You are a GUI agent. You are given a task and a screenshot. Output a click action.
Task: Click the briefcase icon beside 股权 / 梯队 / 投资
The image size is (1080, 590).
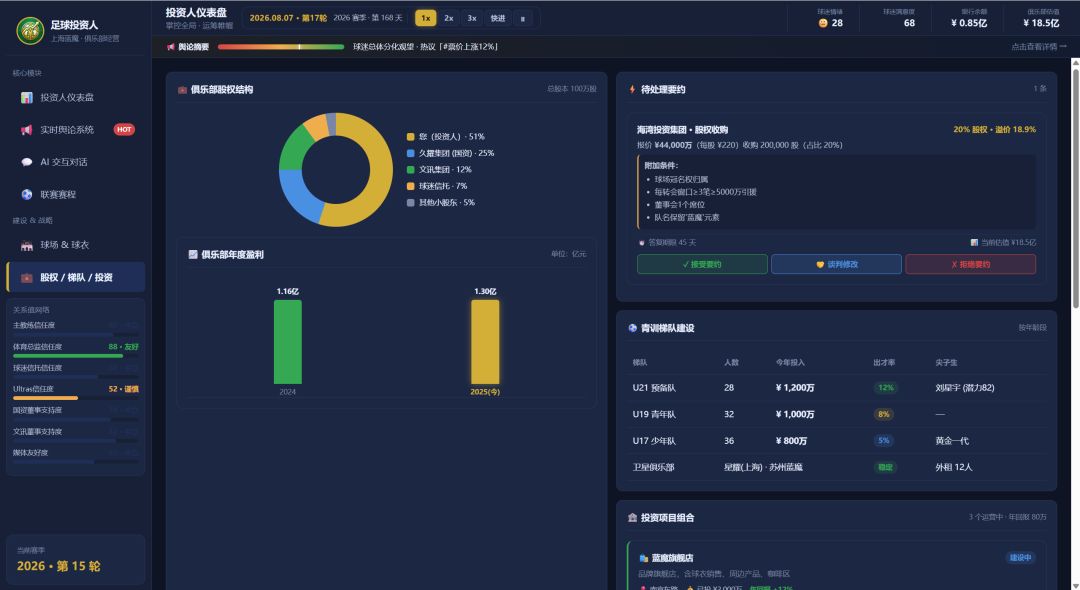click(27, 278)
